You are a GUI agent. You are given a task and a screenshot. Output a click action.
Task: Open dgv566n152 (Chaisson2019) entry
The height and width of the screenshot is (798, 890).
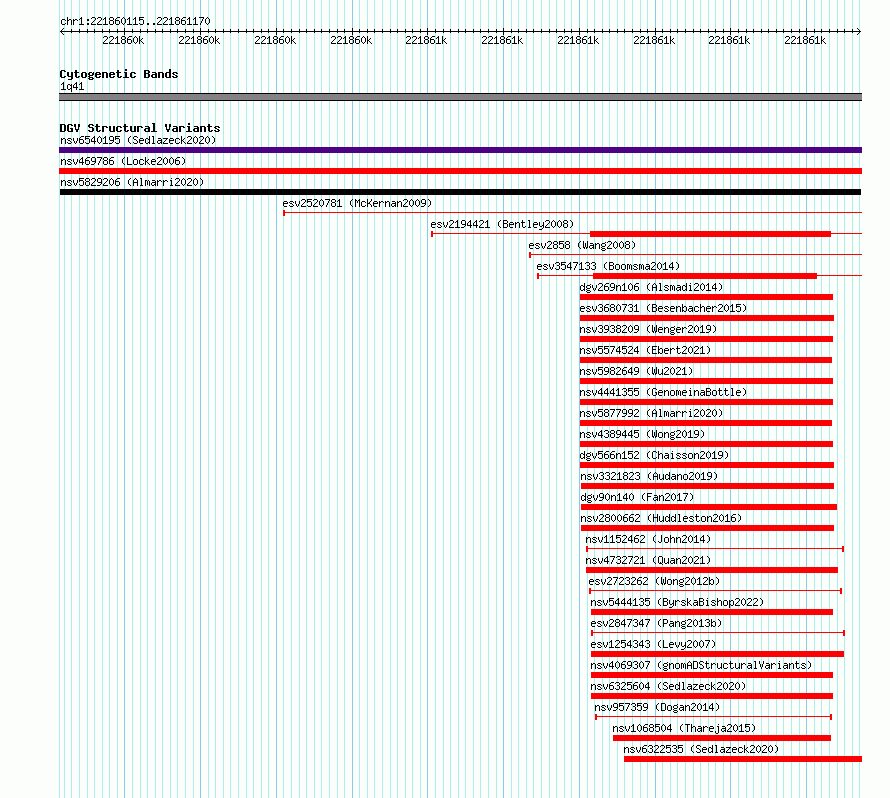(x=654, y=455)
